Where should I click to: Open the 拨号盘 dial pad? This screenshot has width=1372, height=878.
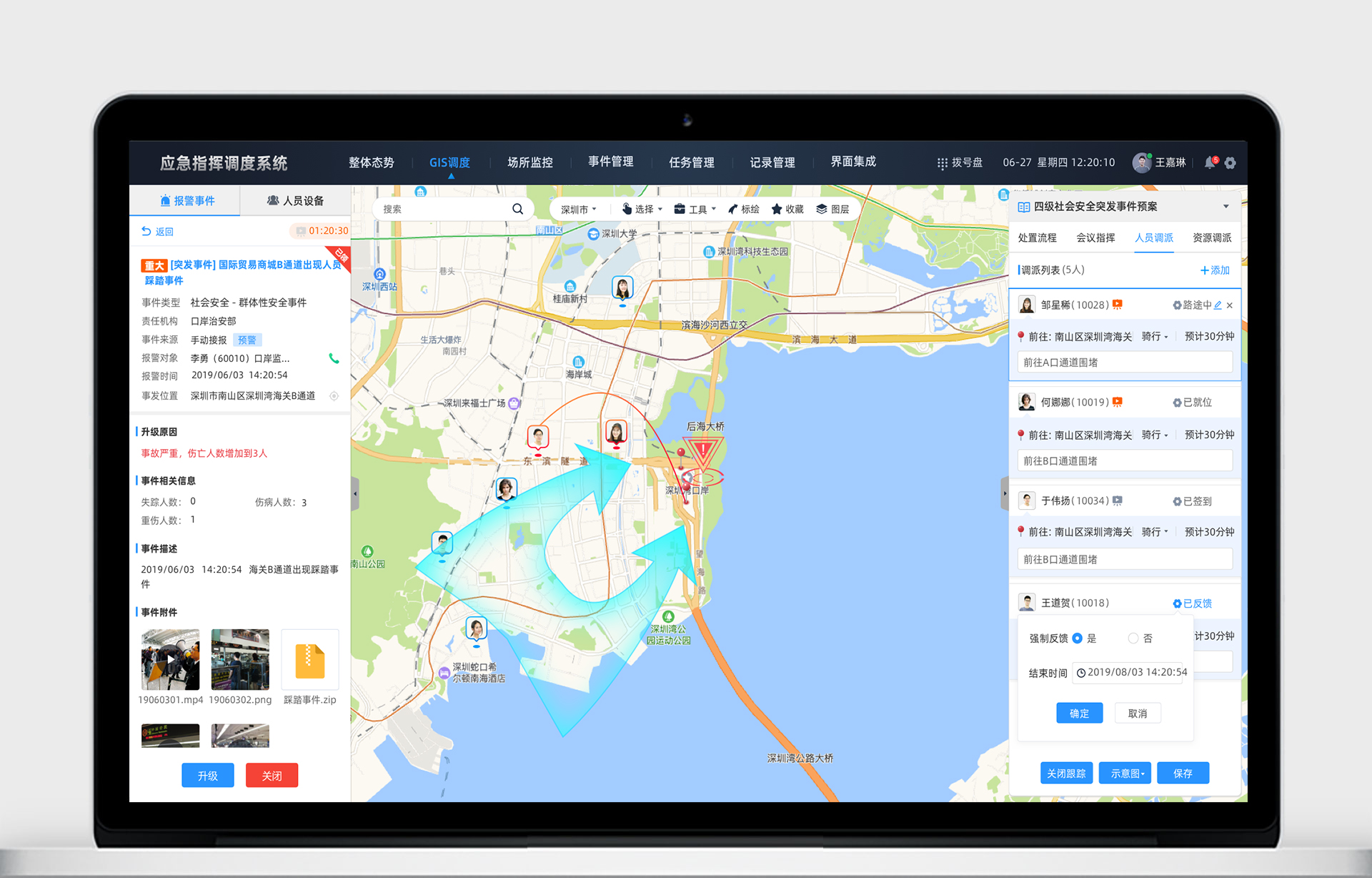960,162
